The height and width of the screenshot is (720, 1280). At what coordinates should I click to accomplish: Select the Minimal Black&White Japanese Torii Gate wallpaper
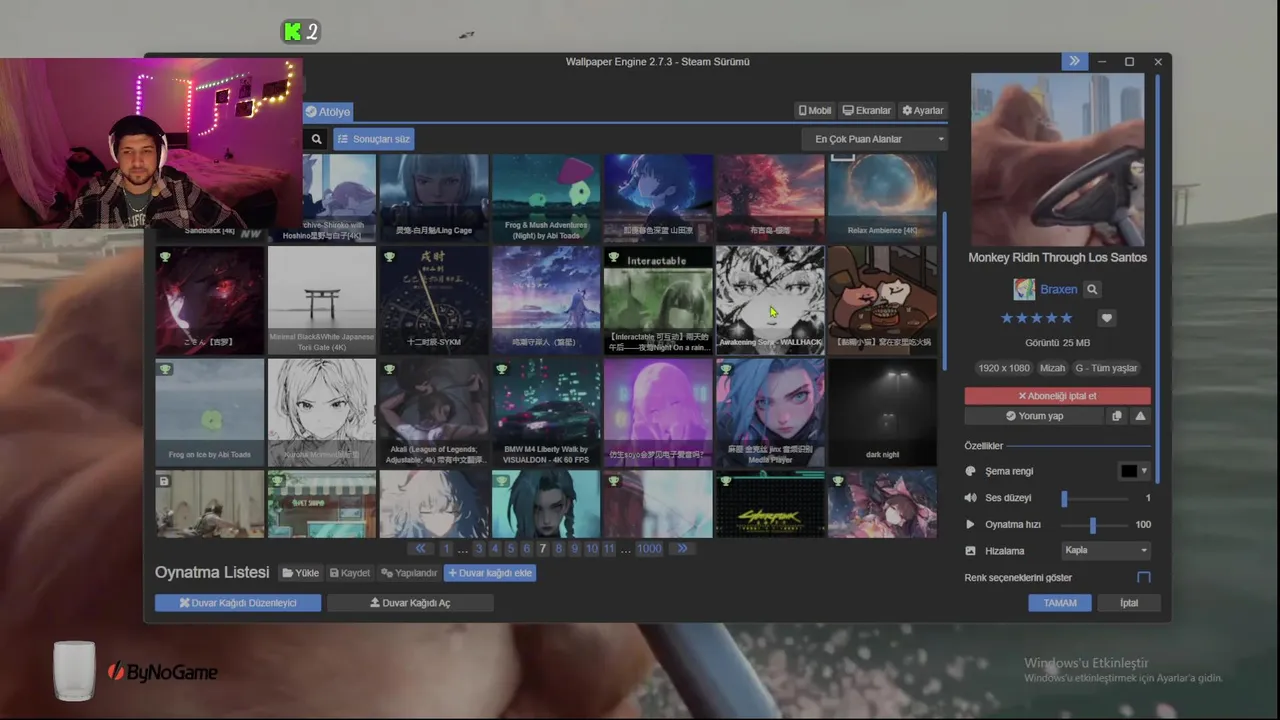(x=322, y=300)
